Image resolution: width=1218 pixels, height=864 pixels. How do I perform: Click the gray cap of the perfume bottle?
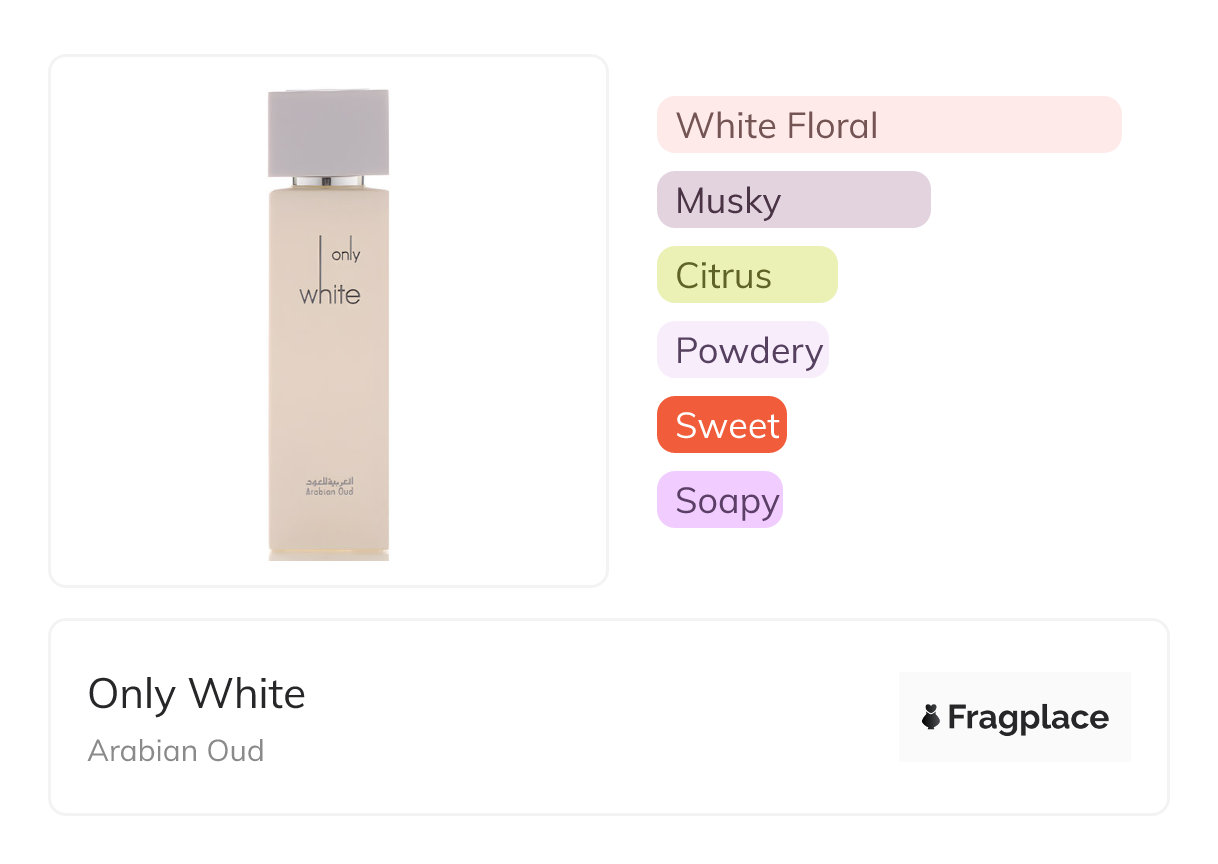[x=328, y=132]
